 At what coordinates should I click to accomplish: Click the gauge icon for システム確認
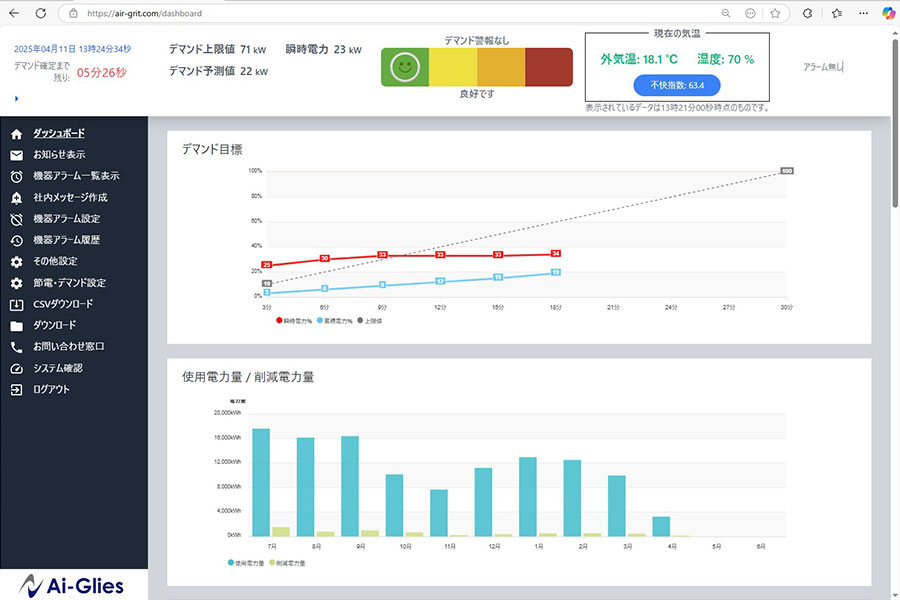16,368
